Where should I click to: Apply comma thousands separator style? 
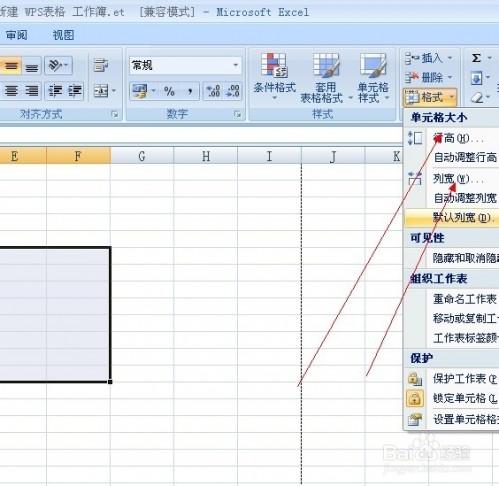coord(190,91)
